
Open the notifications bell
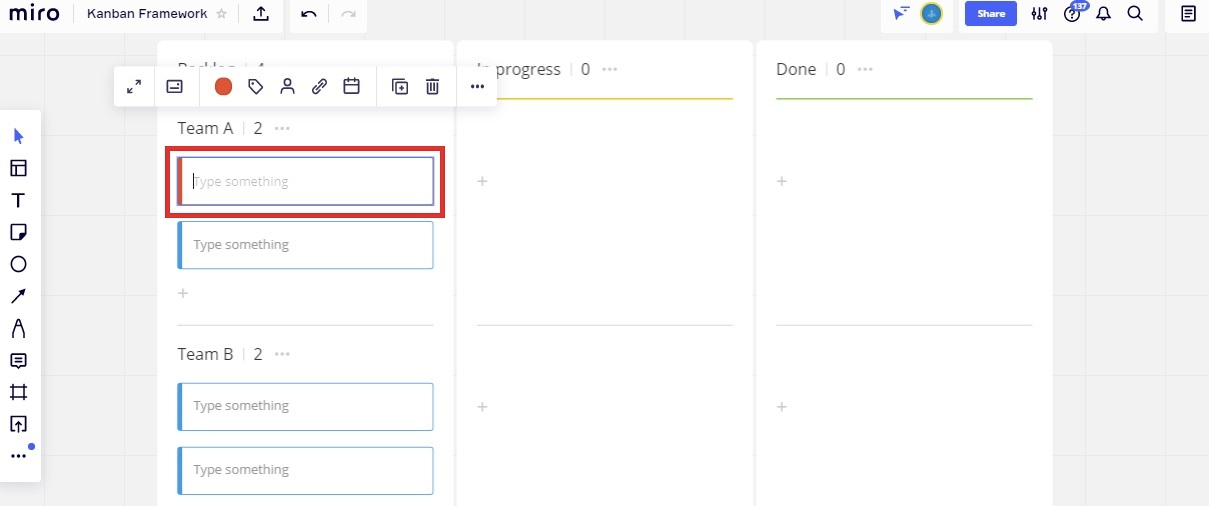click(1104, 14)
